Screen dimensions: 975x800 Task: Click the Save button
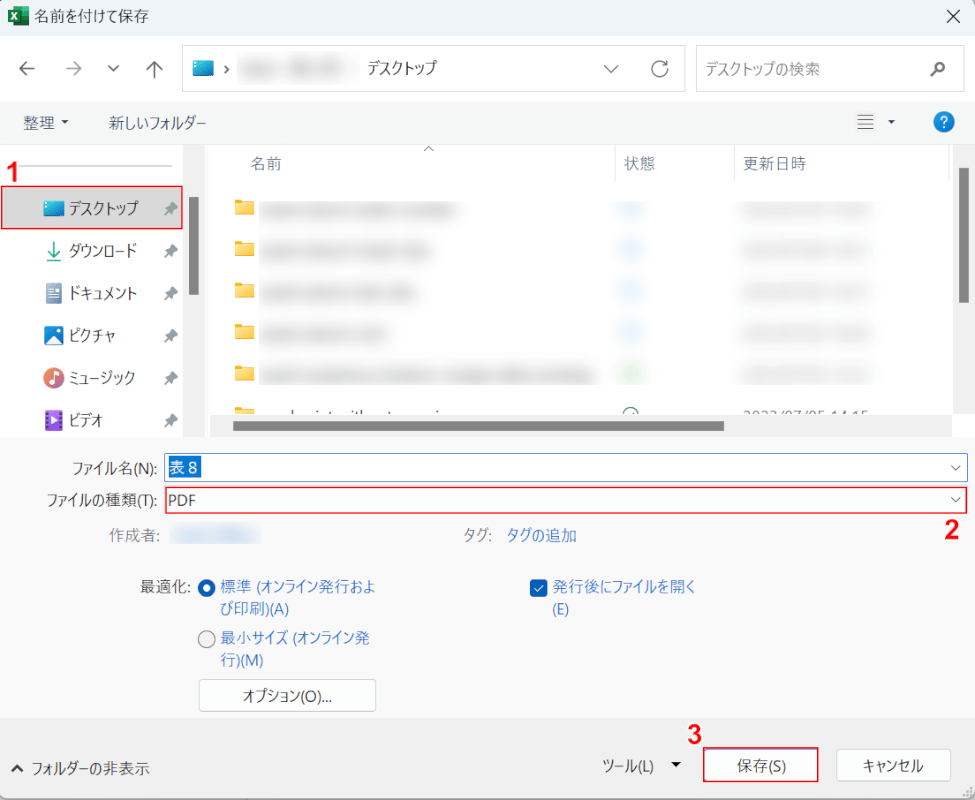[x=761, y=766]
